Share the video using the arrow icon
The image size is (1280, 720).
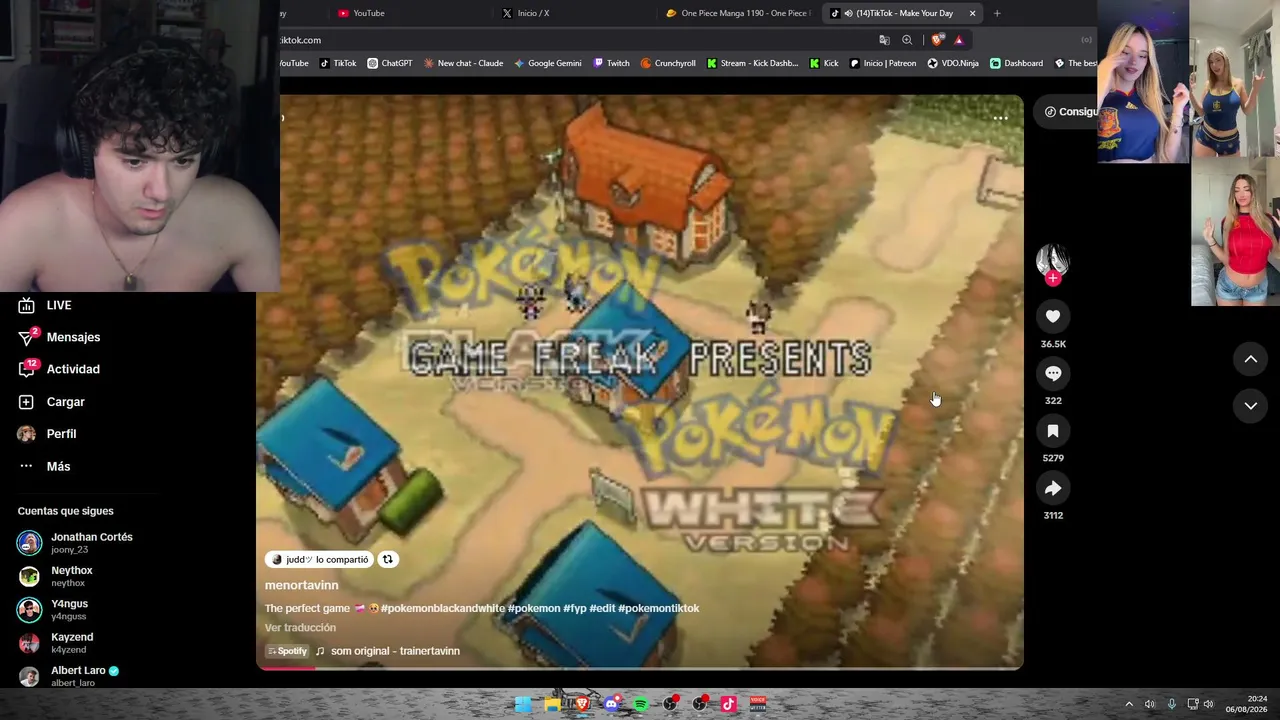pyautogui.click(x=1053, y=488)
